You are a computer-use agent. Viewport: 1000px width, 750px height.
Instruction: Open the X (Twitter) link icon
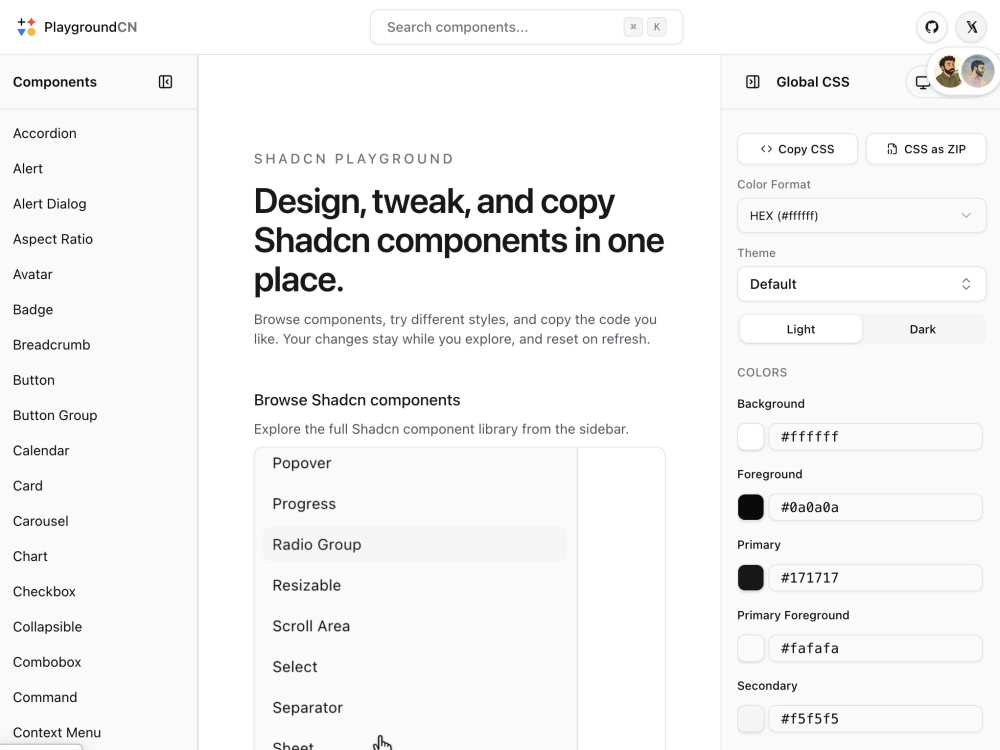pyautogui.click(x=971, y=27)
